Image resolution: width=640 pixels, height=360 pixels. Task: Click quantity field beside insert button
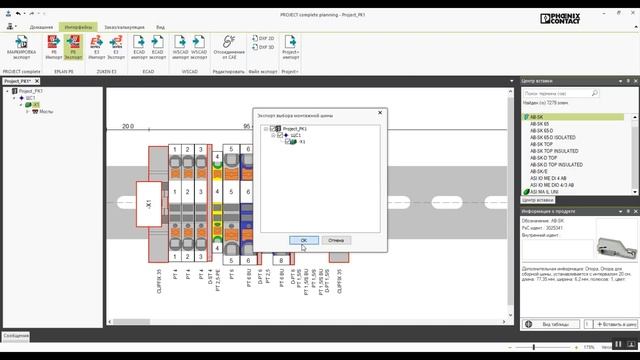point(588,324)
